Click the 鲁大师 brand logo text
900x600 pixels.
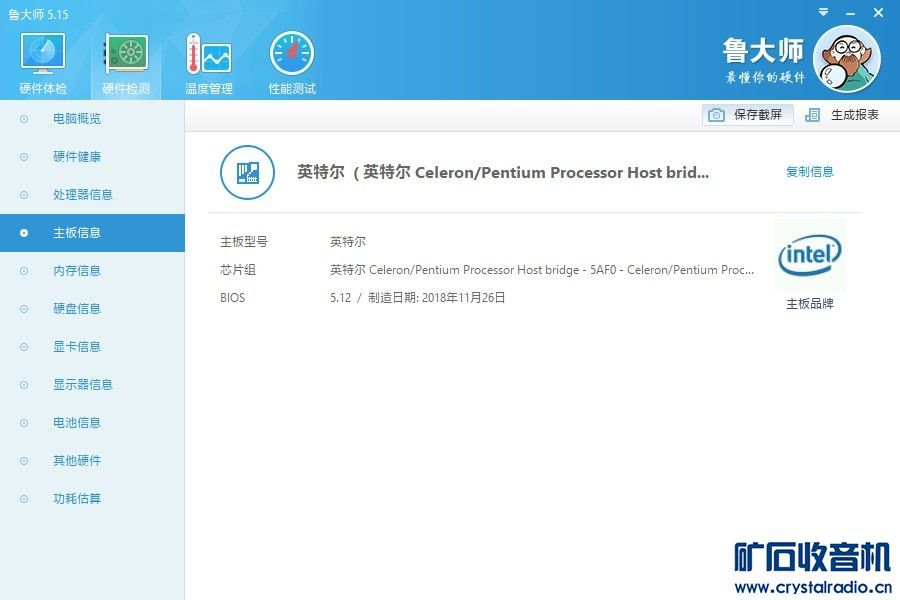pyautogui.click(x=763, y=51)
